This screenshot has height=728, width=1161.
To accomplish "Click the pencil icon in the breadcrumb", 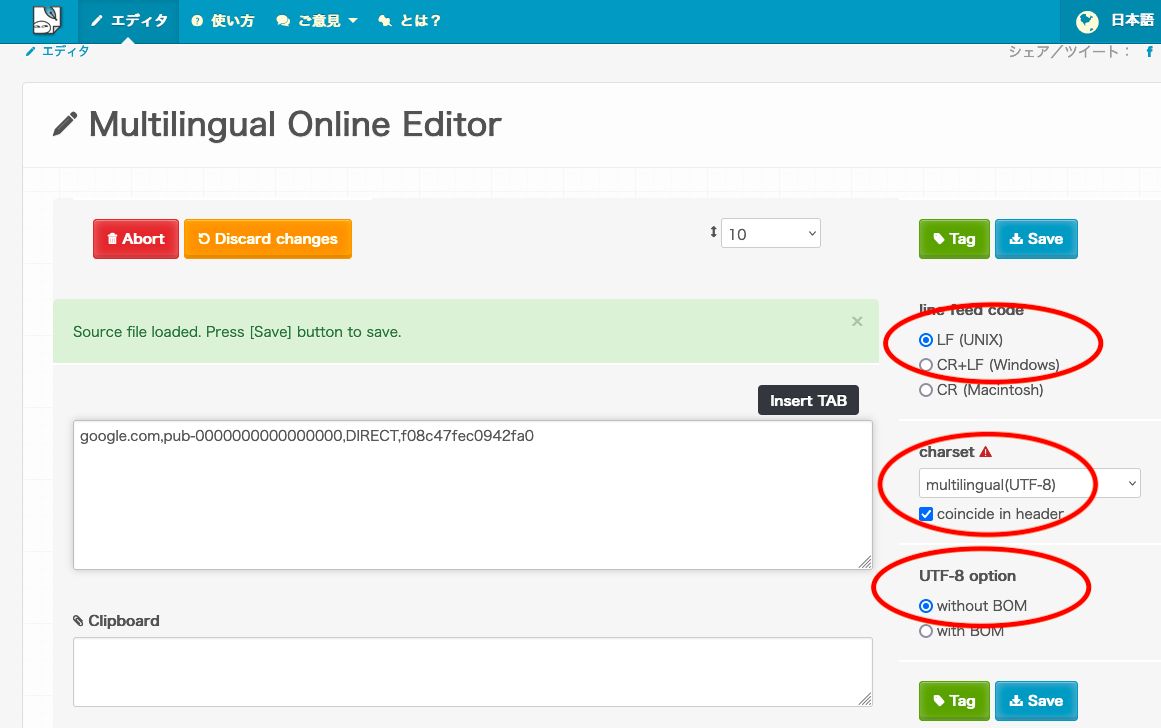I will click(31, 51).
